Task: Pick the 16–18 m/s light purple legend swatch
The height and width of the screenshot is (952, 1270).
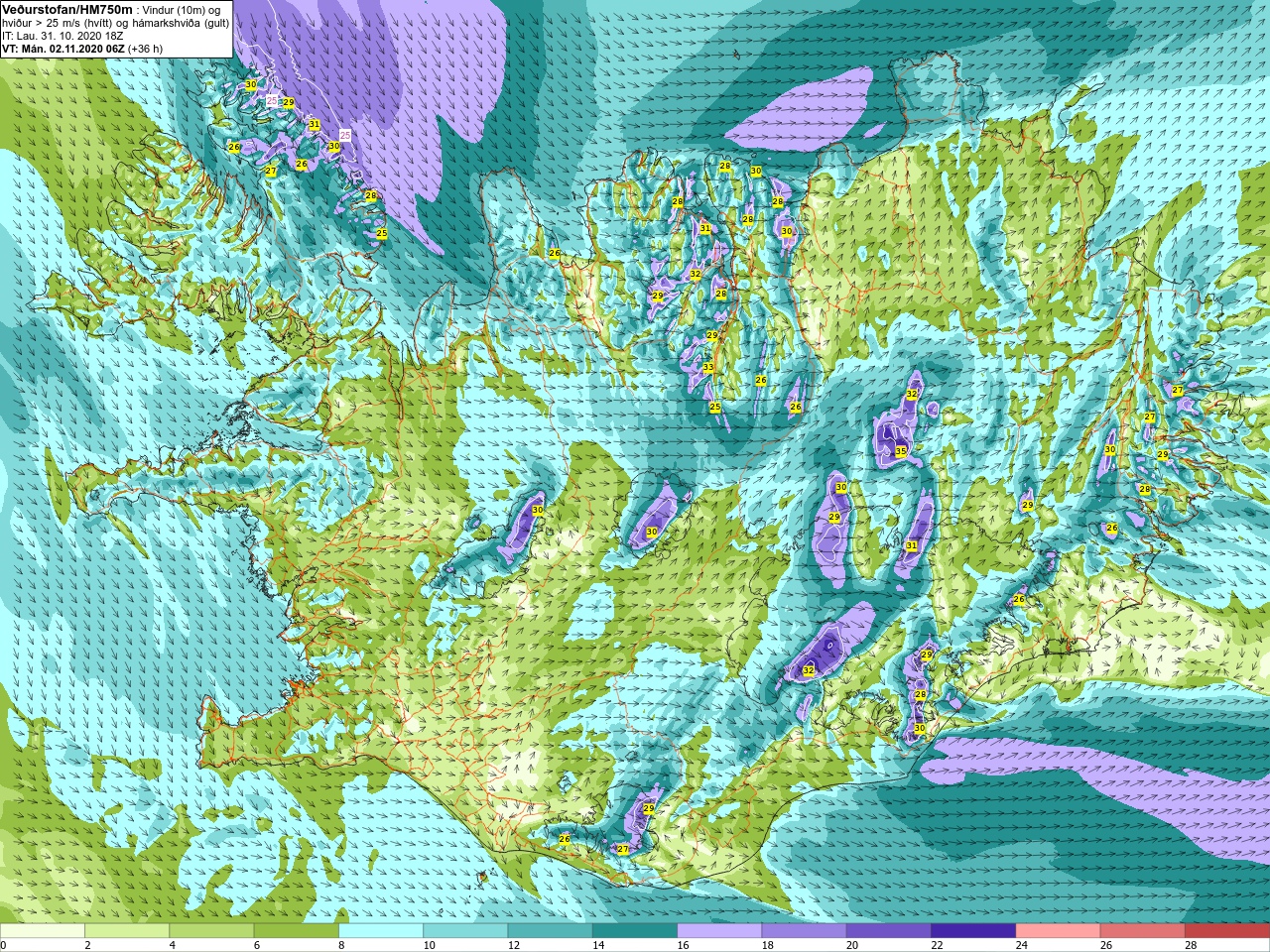Action: click(x=719, y=931)
